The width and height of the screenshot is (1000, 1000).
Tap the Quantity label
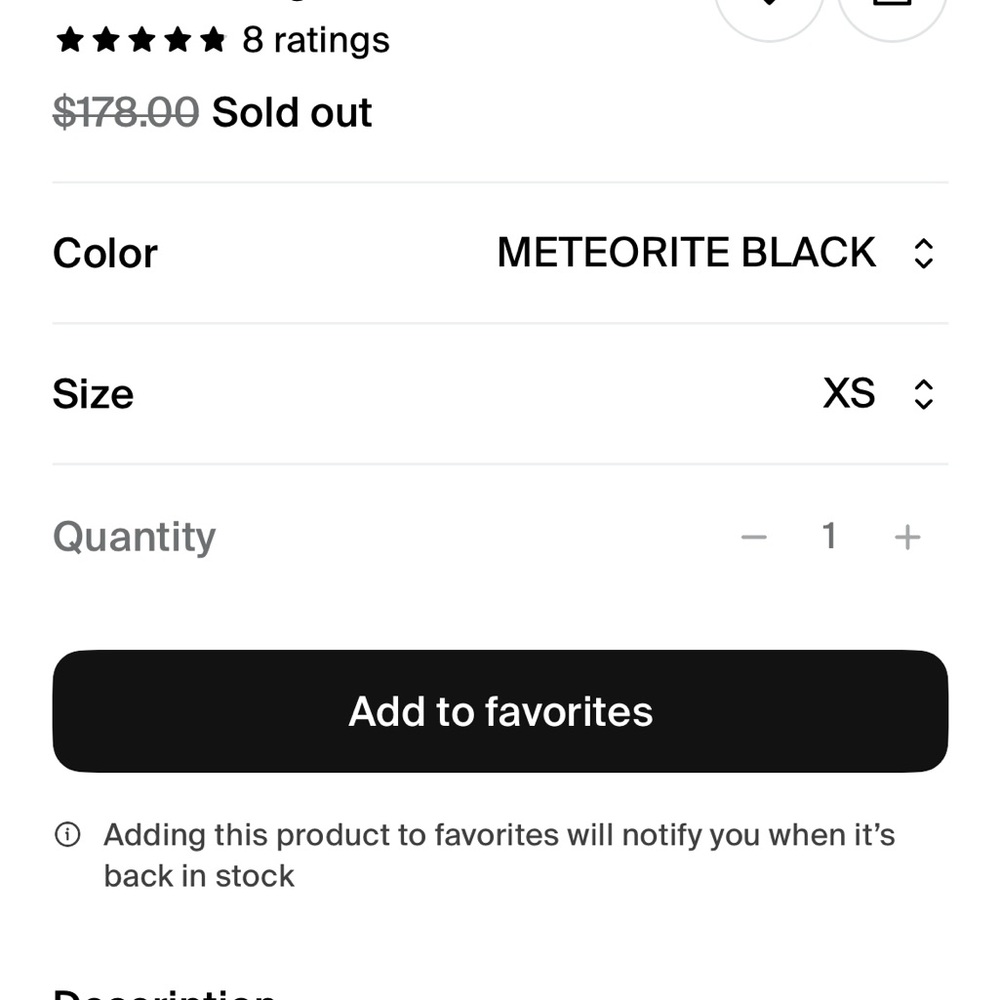coord(135,538)
